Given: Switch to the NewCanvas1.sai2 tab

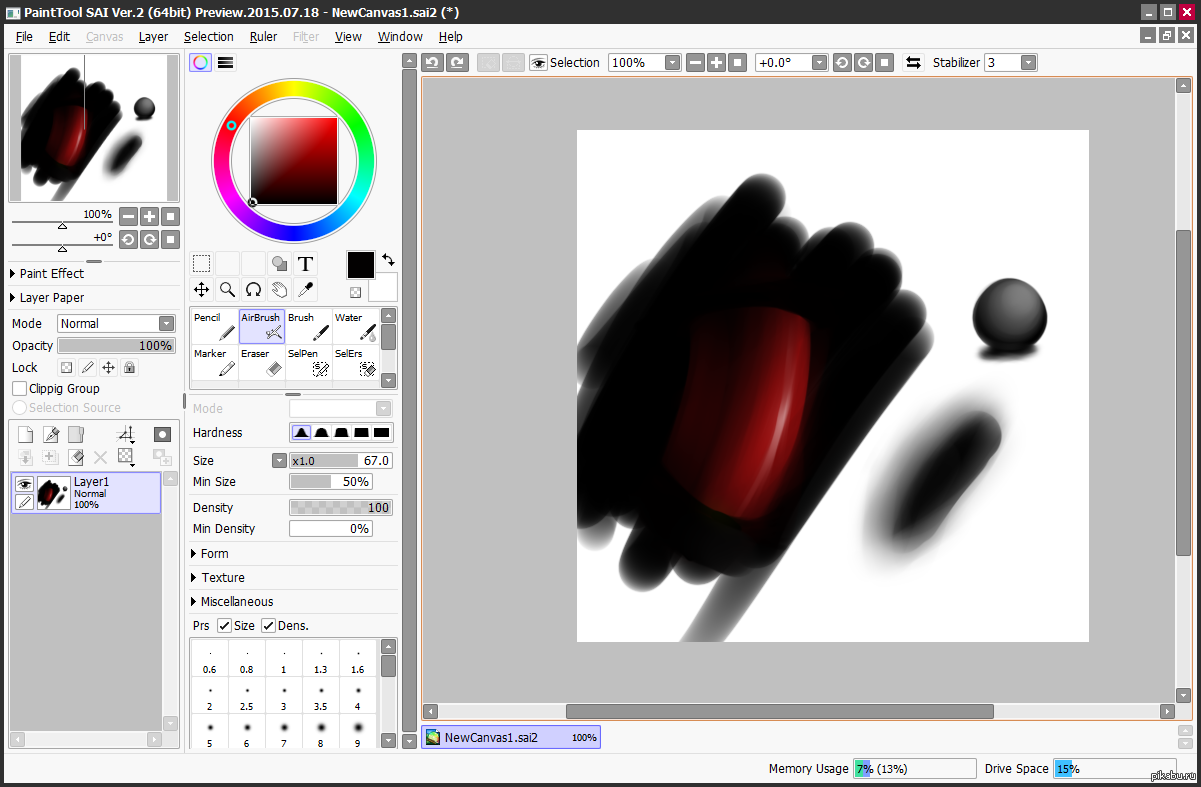Looking at the screenshot, I should tap(511, 736).
